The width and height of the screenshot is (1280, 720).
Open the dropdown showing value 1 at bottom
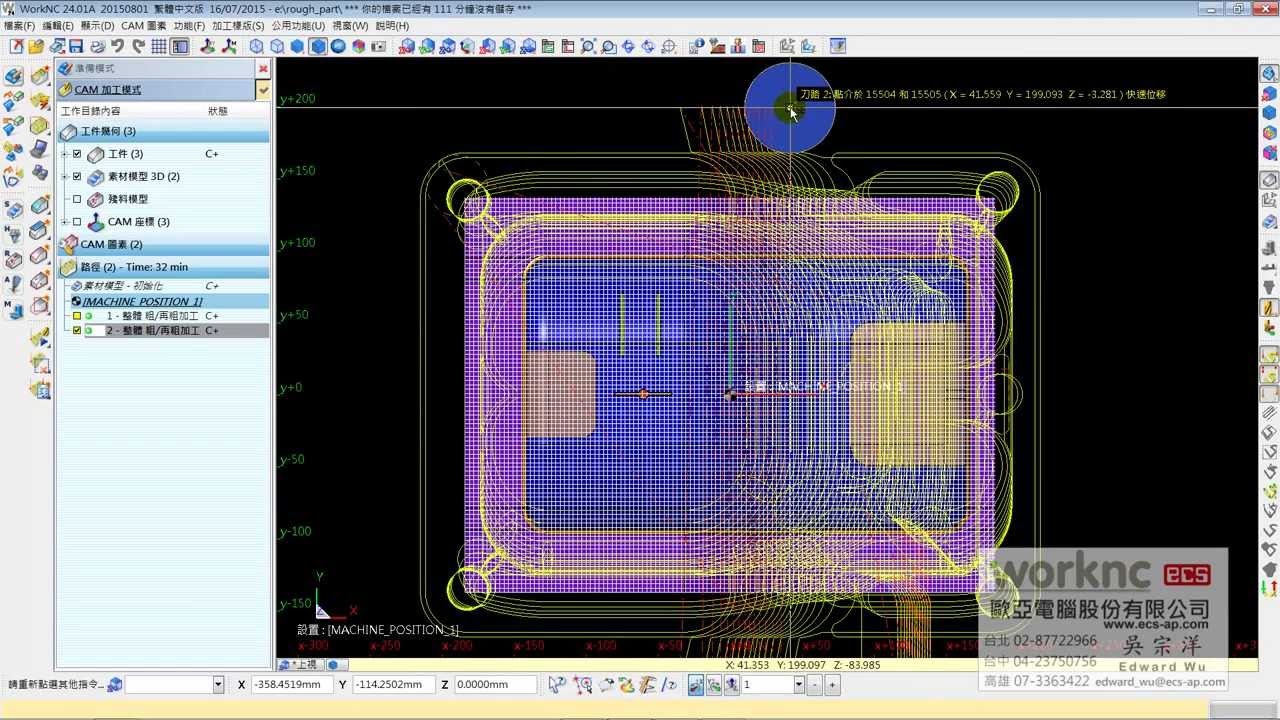click(798, 684)
